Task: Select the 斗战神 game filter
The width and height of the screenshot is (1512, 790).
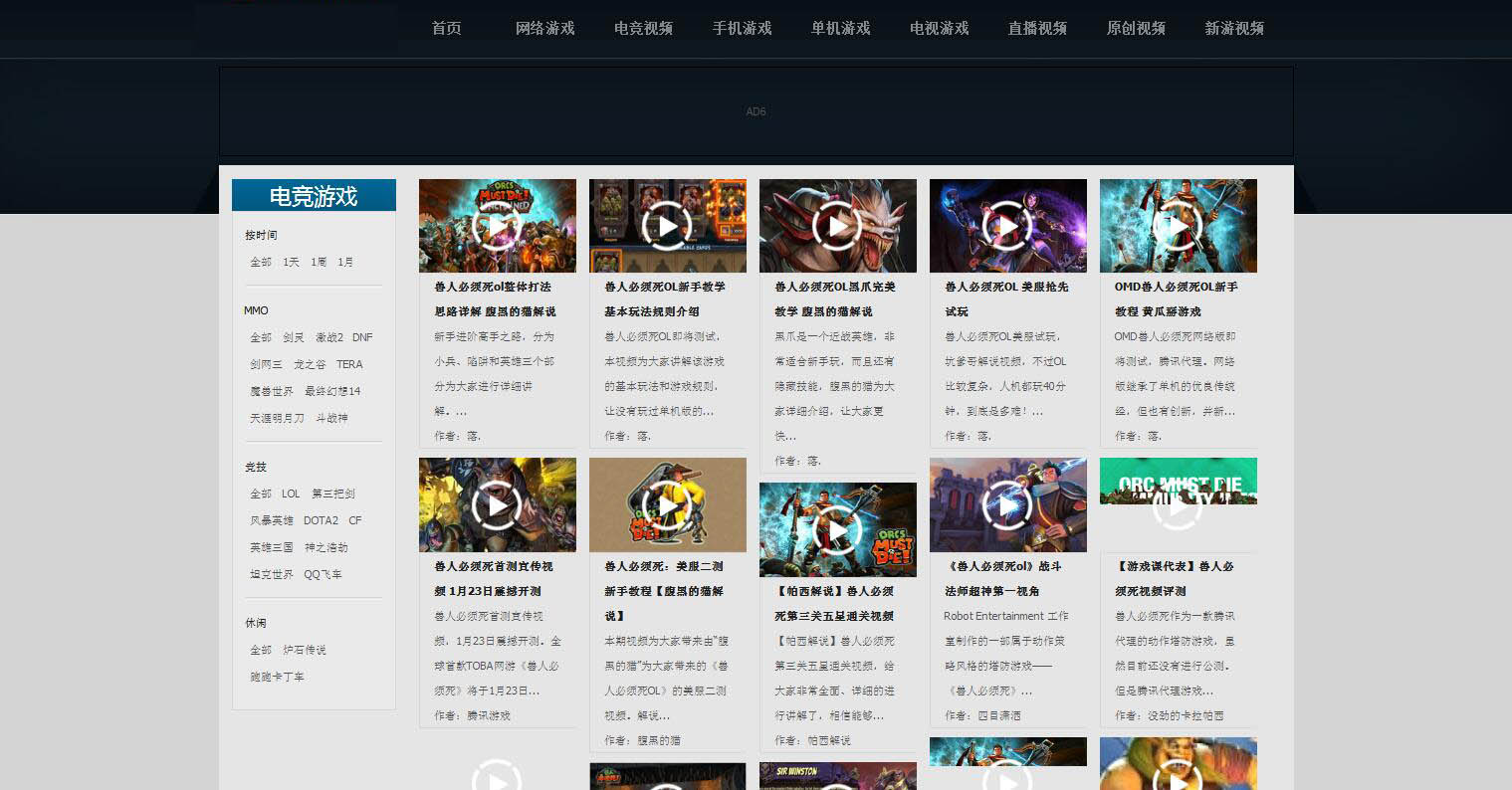Action: pyautogui.click(x=332, y=418)
